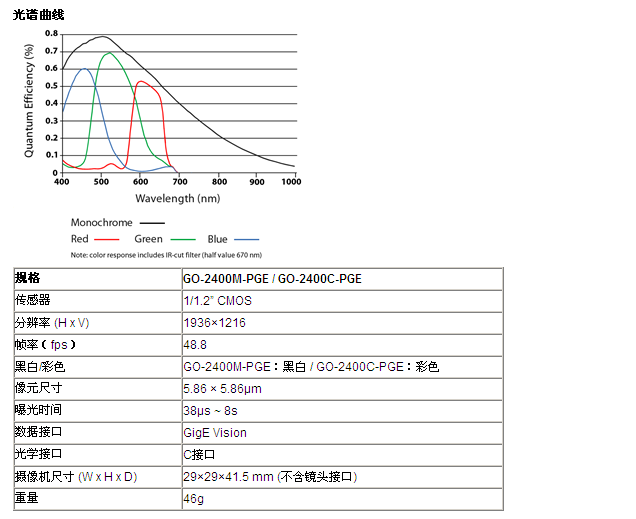Select the Red legend line swatch

pyautogui.click(x=107, y=239)
